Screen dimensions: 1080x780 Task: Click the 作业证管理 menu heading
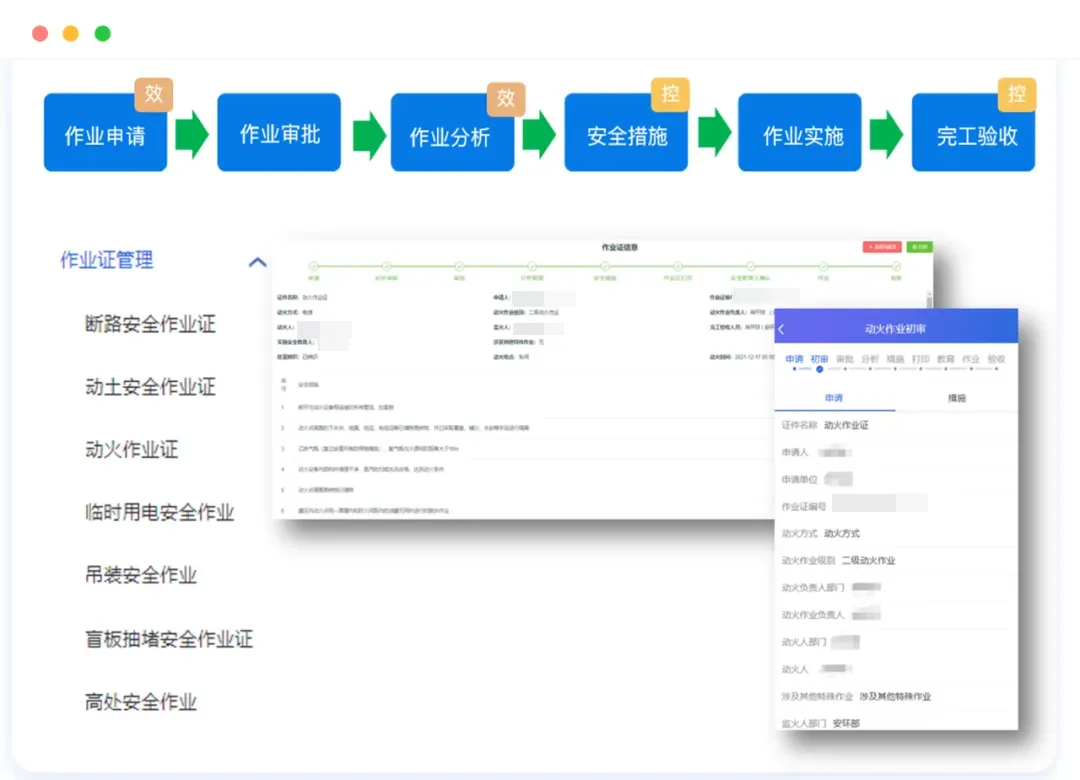(107, 260)
